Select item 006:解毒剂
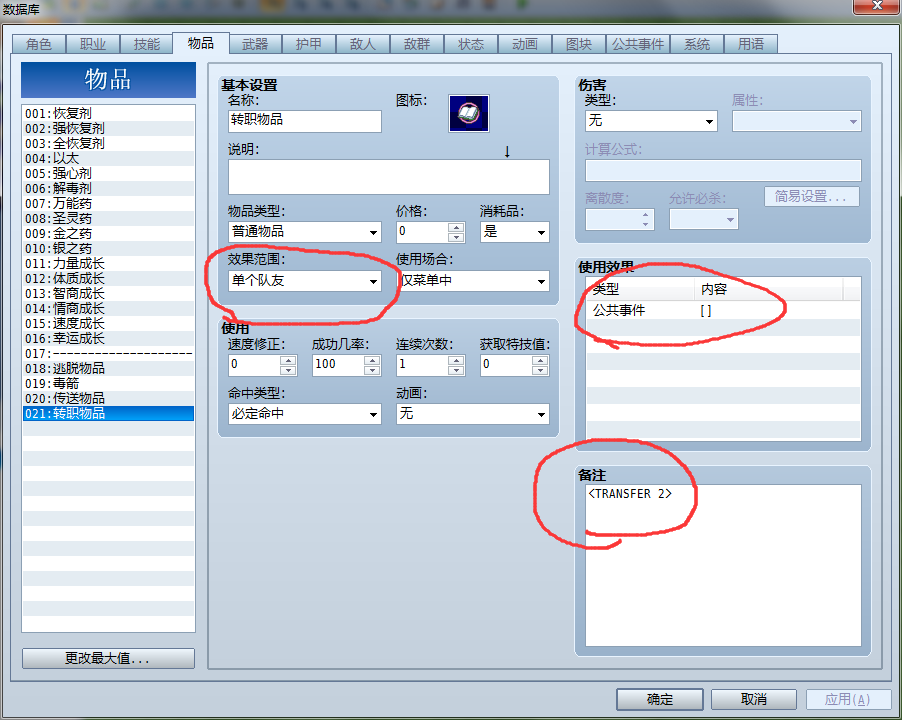902x720 pixels. tap(108, 188)
